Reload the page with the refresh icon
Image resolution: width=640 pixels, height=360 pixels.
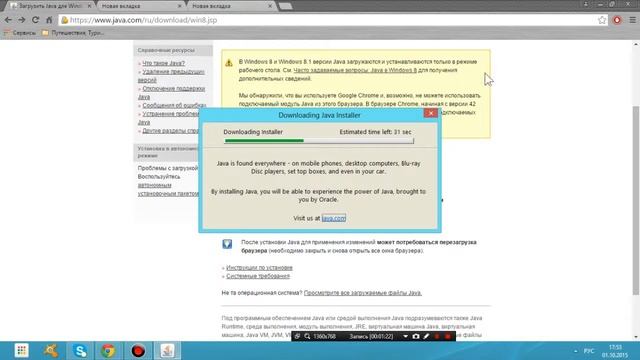(x=36, y=20)
